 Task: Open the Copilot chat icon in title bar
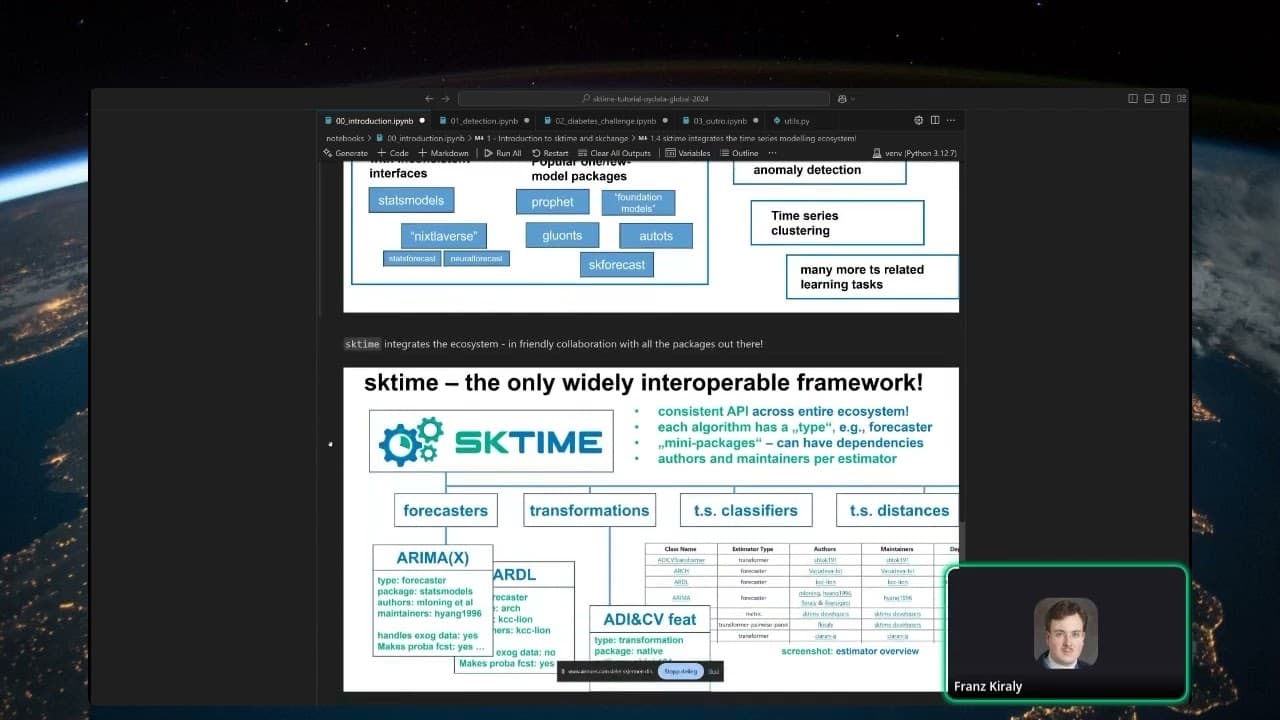click(842, 99)
